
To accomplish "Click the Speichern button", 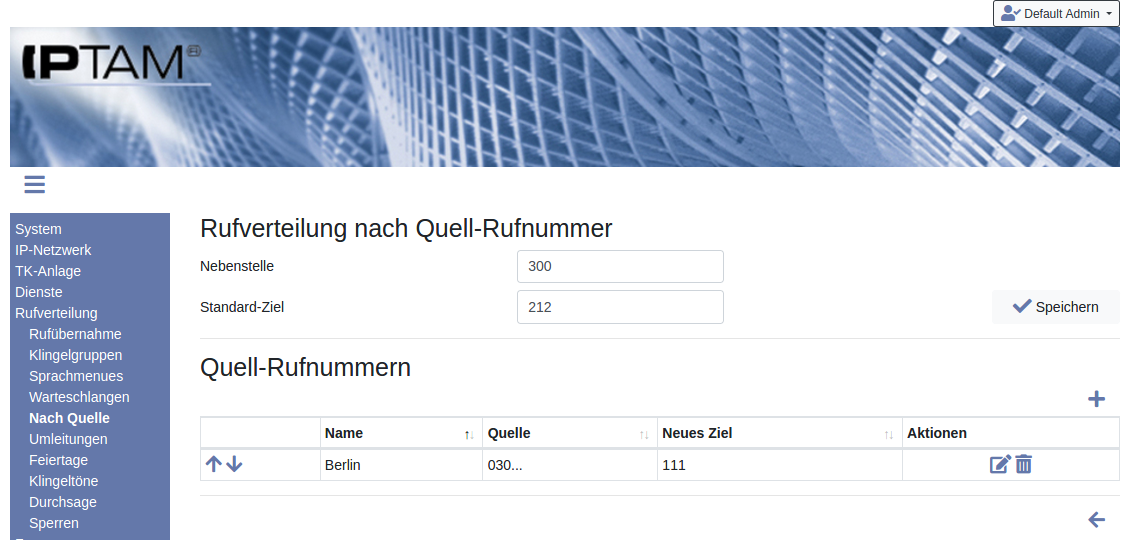I will [1055, 307].
